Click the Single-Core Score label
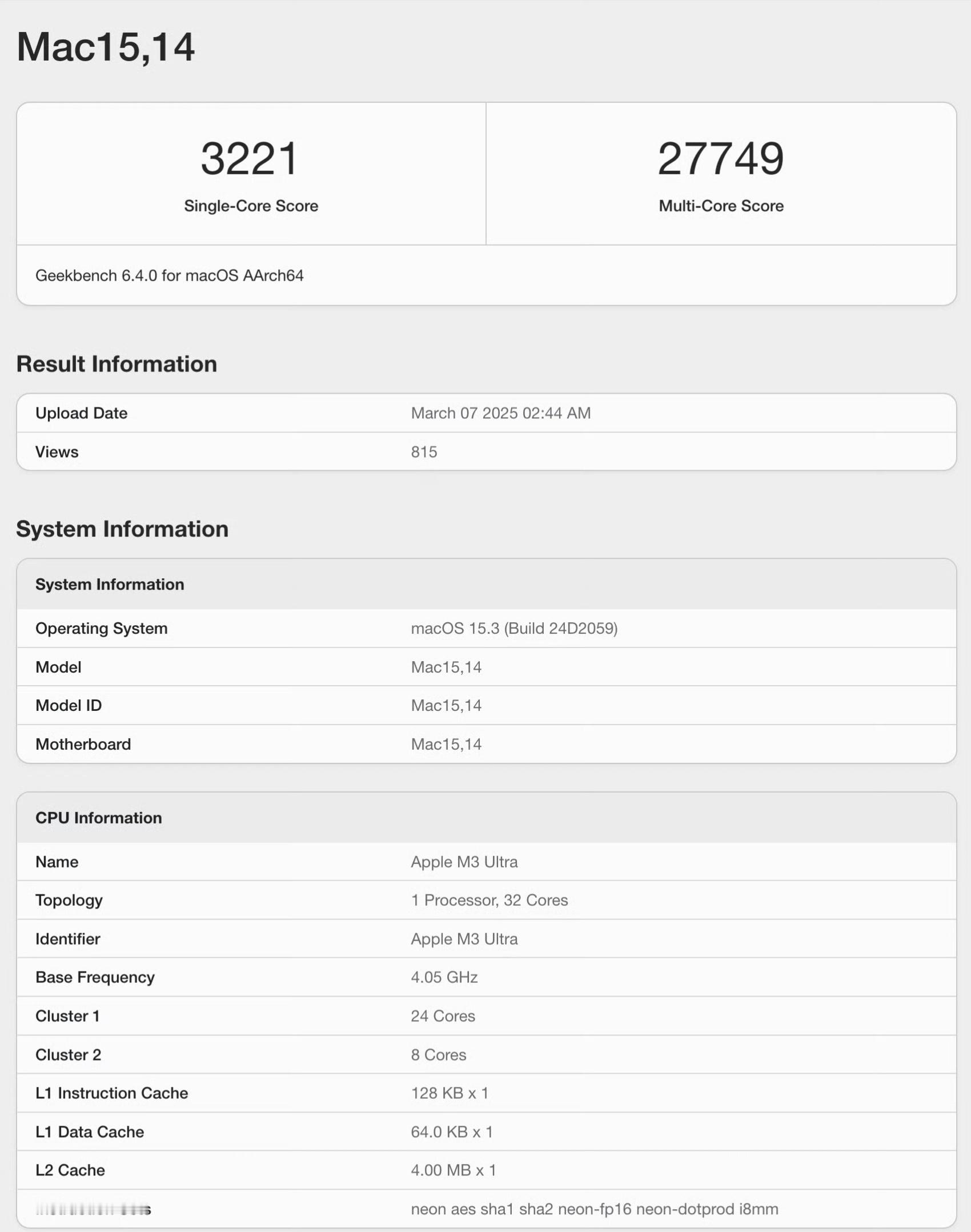 point(251,206)
